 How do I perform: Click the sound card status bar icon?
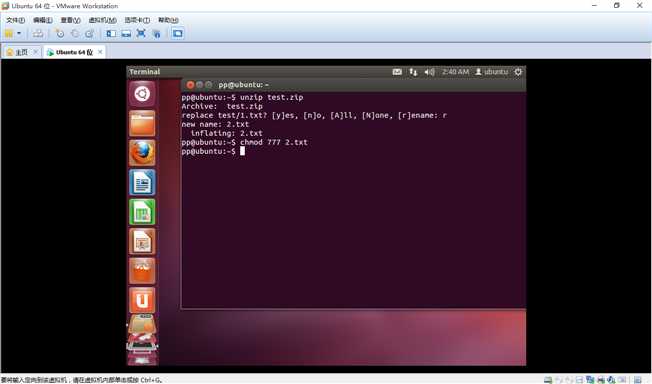click(x=611, y=379)
